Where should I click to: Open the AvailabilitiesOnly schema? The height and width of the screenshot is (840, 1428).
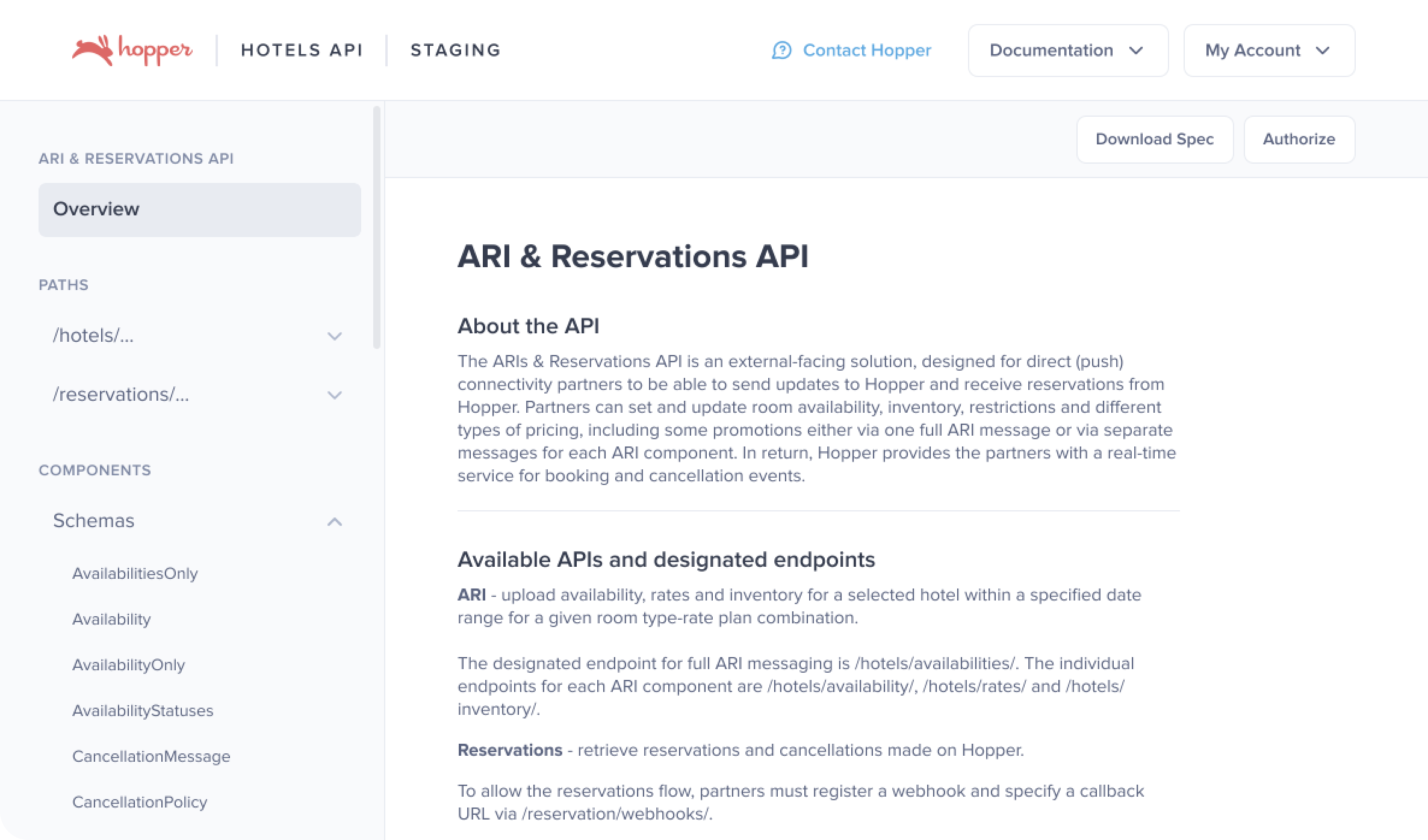click(x=135, y=573)
